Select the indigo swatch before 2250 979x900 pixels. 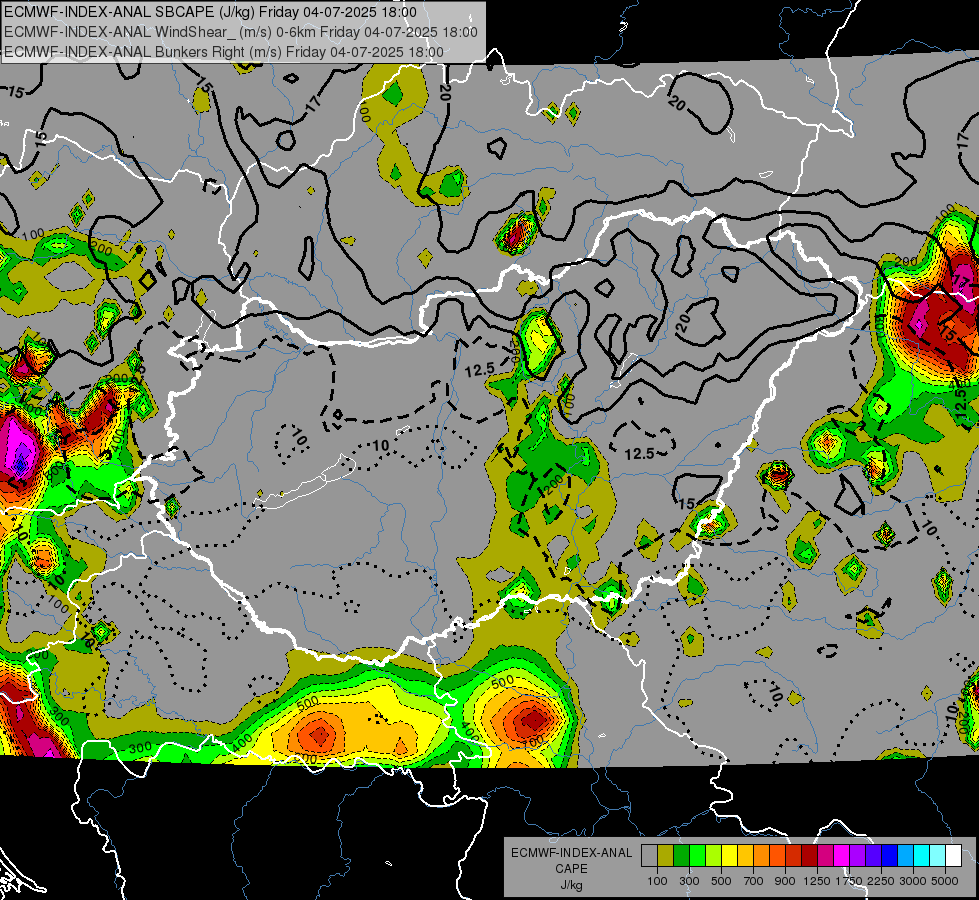point(873,856)
